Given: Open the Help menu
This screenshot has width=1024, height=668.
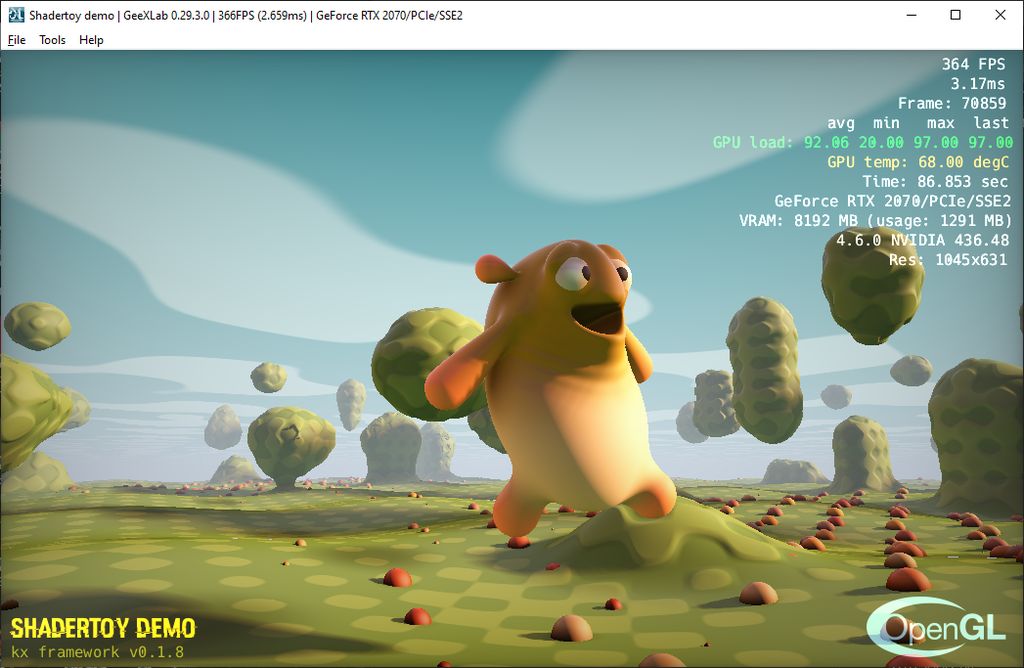Looking at the screenshot, I should point(91,40).
